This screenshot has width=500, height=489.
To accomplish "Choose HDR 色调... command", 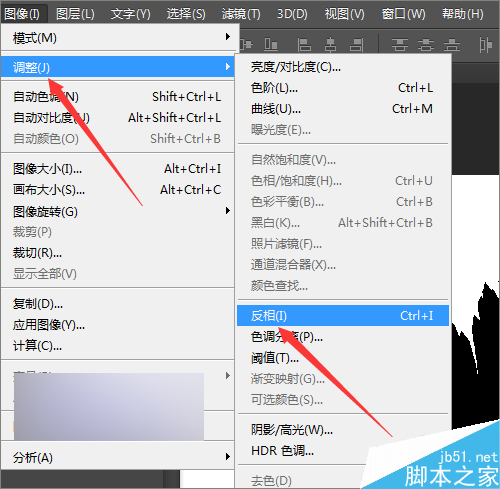I will tap(343, 451).
